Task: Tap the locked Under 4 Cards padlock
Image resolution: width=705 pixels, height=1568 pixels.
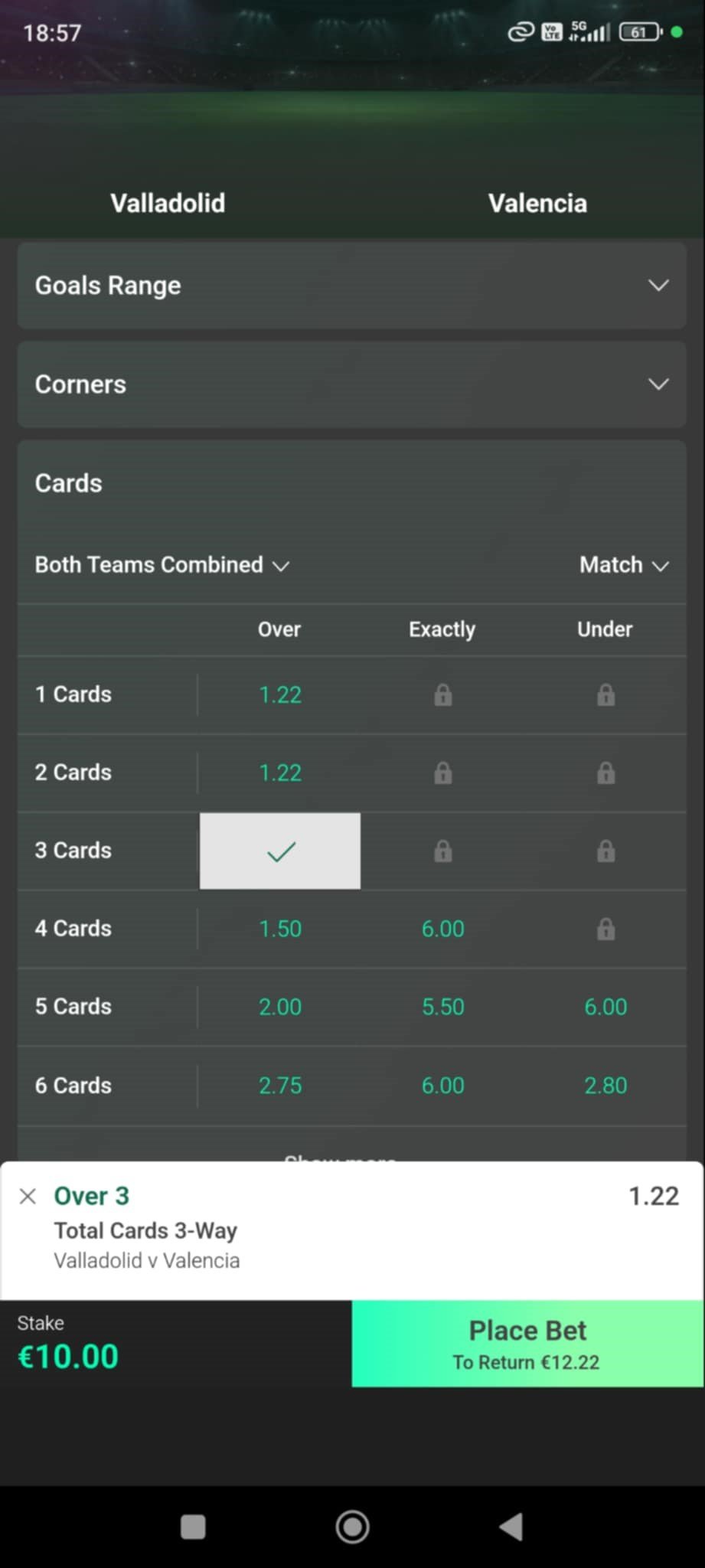Action: point(605,929)
